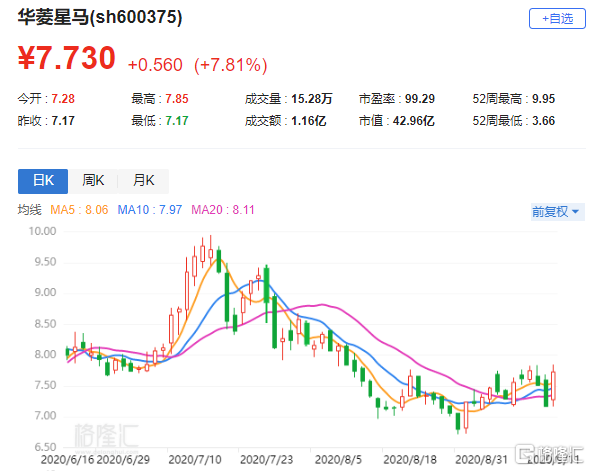Image resolution: width=590 pixels, height=471 pixels.
Task: Click the 9.00 y-axis price label
Action: pyautogui.click(x=45, y=293)
